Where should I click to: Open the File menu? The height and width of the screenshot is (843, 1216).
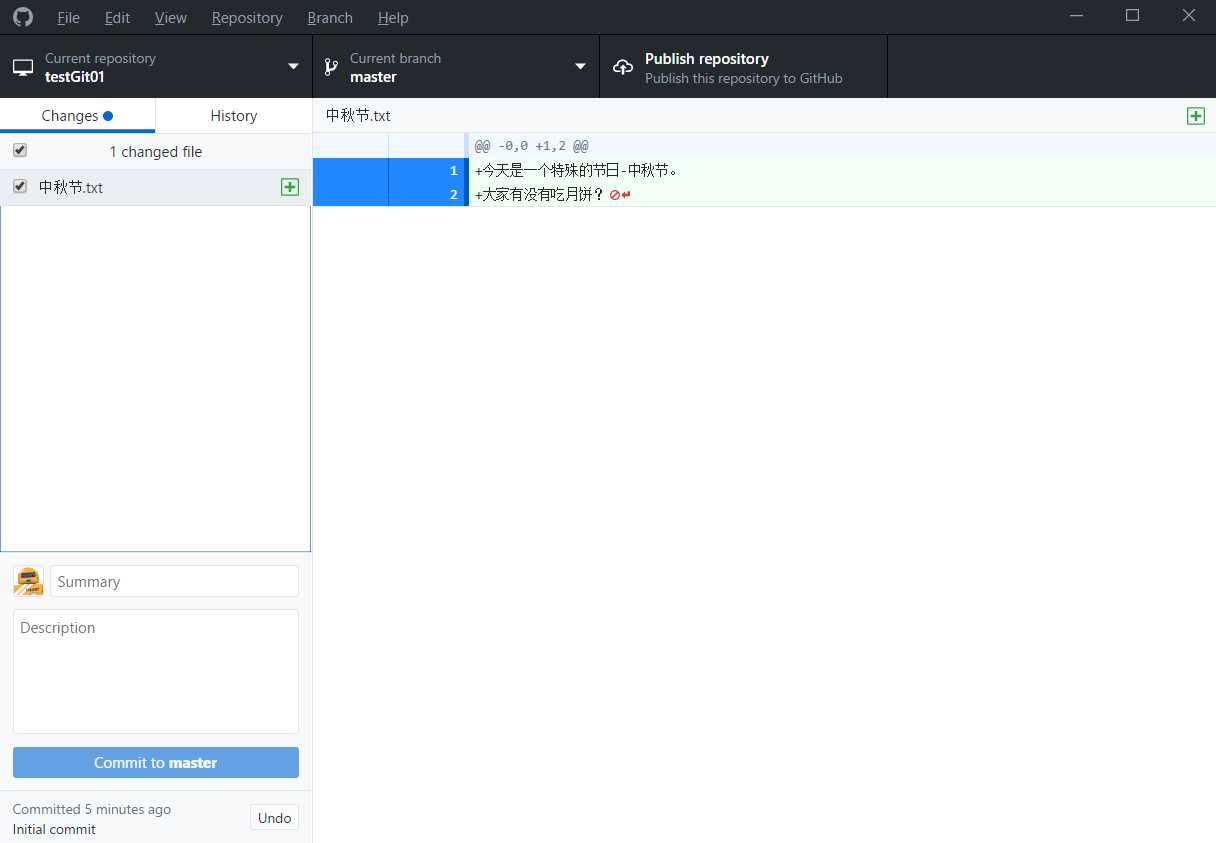click(x=69, y=18)
